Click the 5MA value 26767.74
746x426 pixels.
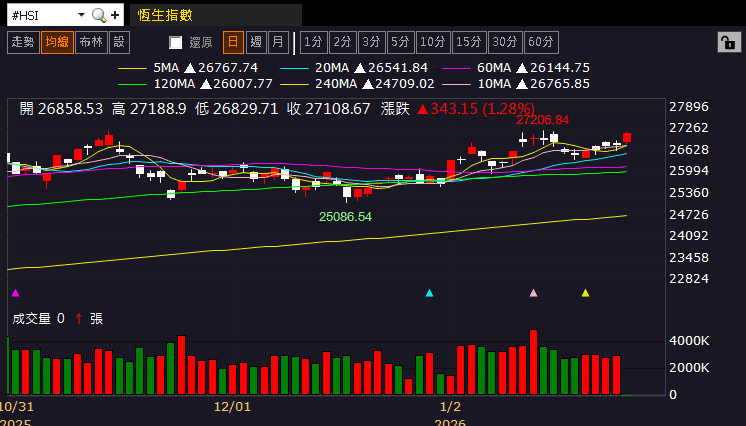(x=228, y=68)
